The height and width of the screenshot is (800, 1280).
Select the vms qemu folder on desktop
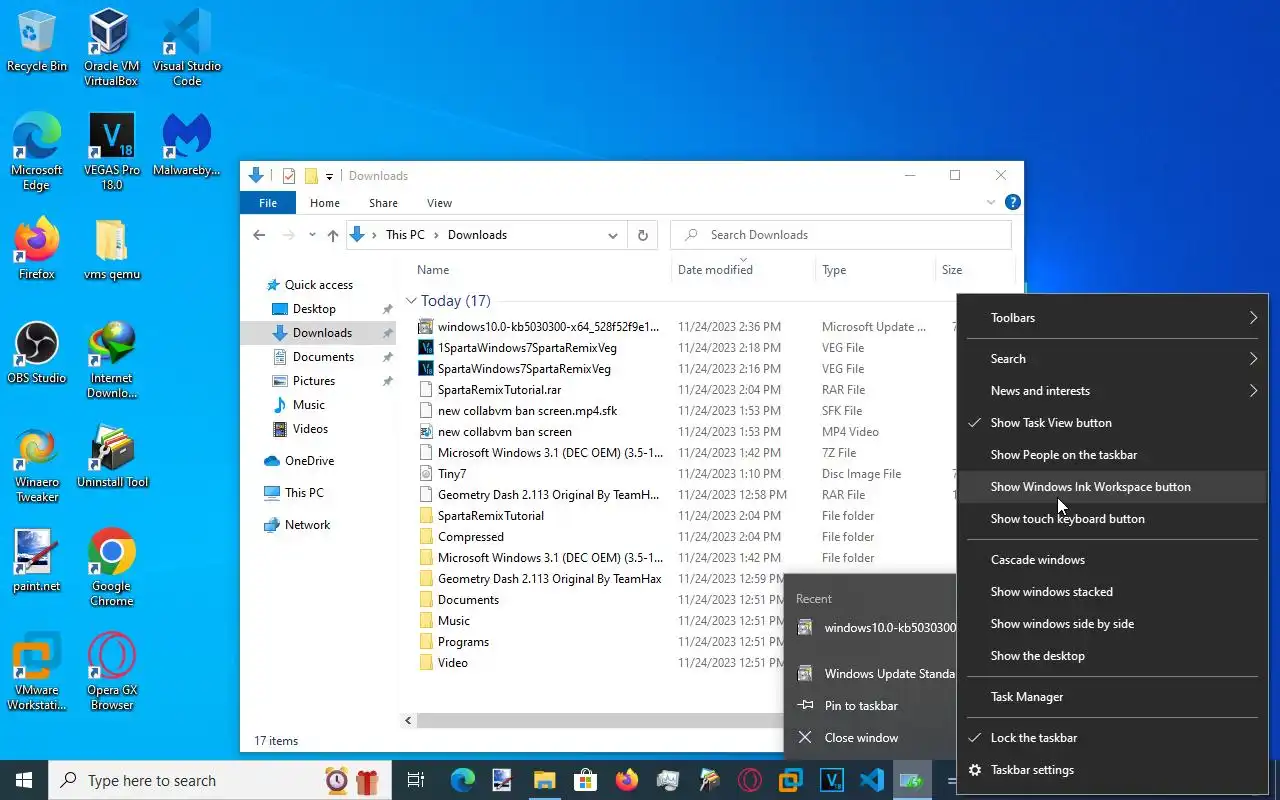pyautogui.click(x=111, y=249)
